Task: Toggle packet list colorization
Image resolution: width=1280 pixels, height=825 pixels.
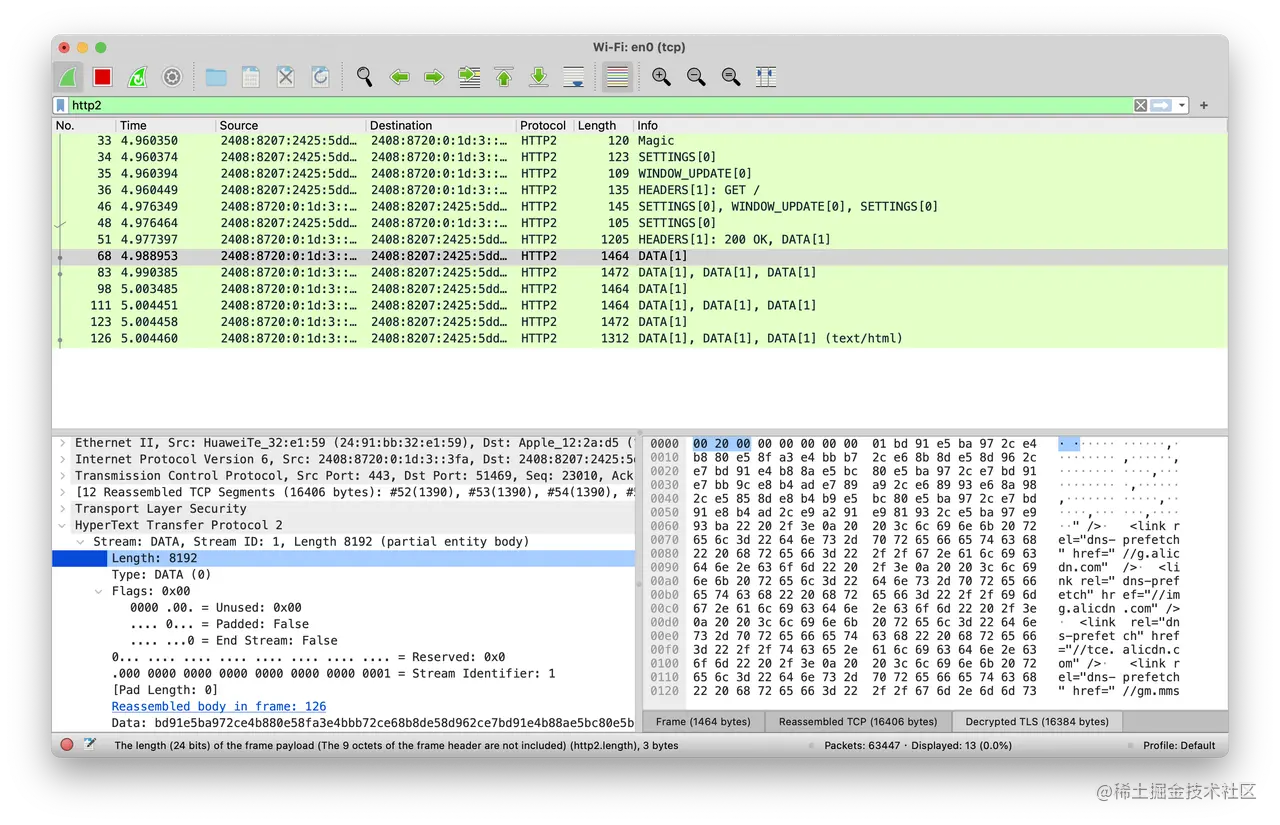Action: pyautogui.click(x=617, y=77)
